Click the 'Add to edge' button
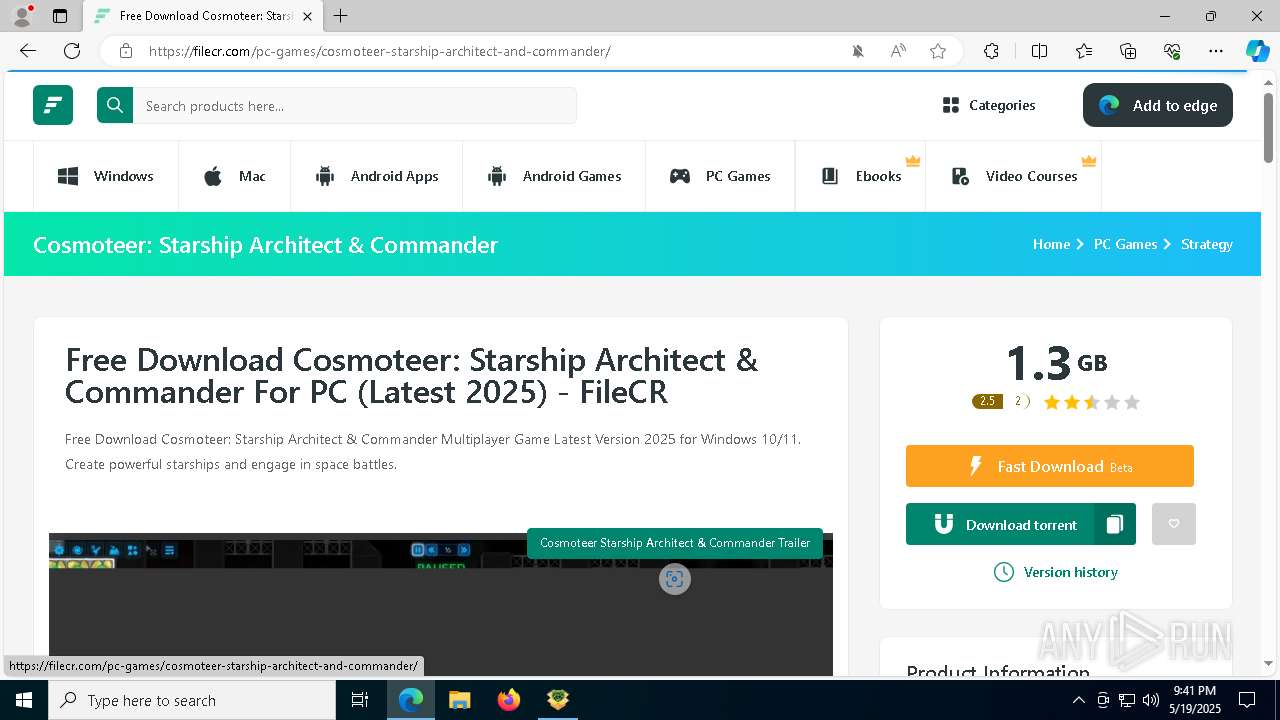The width and height of the screenshot is (1280, 720). coord(1157,105)
